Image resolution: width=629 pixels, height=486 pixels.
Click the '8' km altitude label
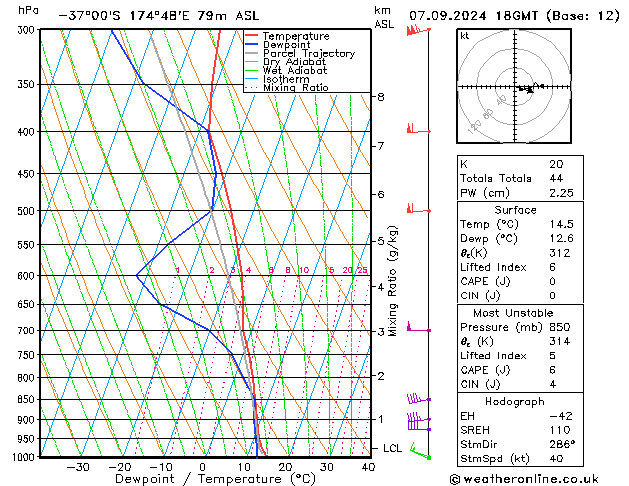(380, 97)
